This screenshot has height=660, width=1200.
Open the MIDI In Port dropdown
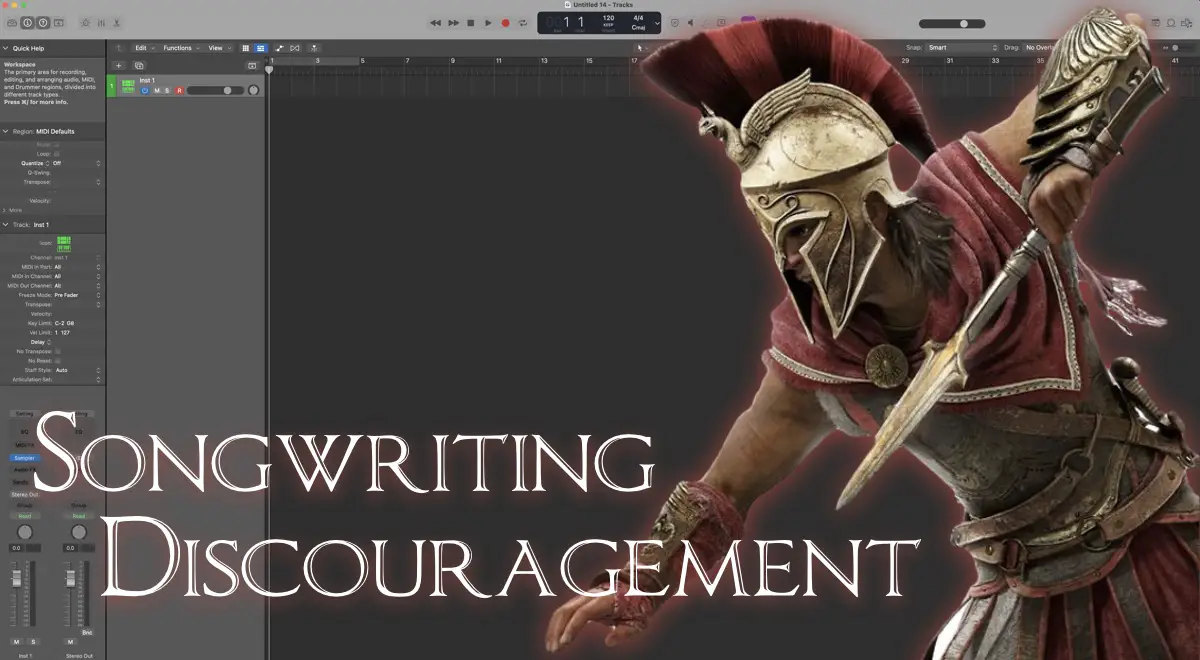pyautogui.click(x=77, y=267)
